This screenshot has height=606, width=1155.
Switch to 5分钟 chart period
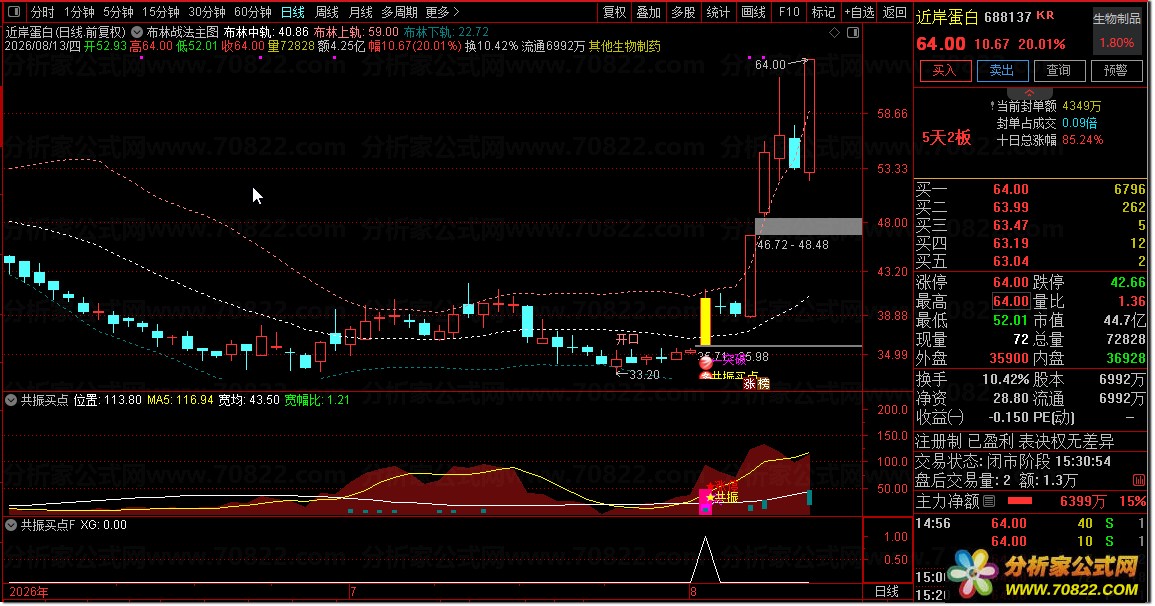[118, 12]
